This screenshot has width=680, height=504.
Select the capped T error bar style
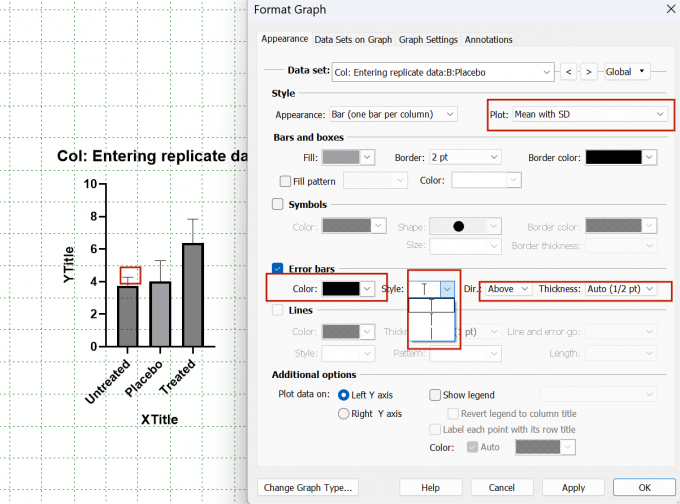(432, 305)
